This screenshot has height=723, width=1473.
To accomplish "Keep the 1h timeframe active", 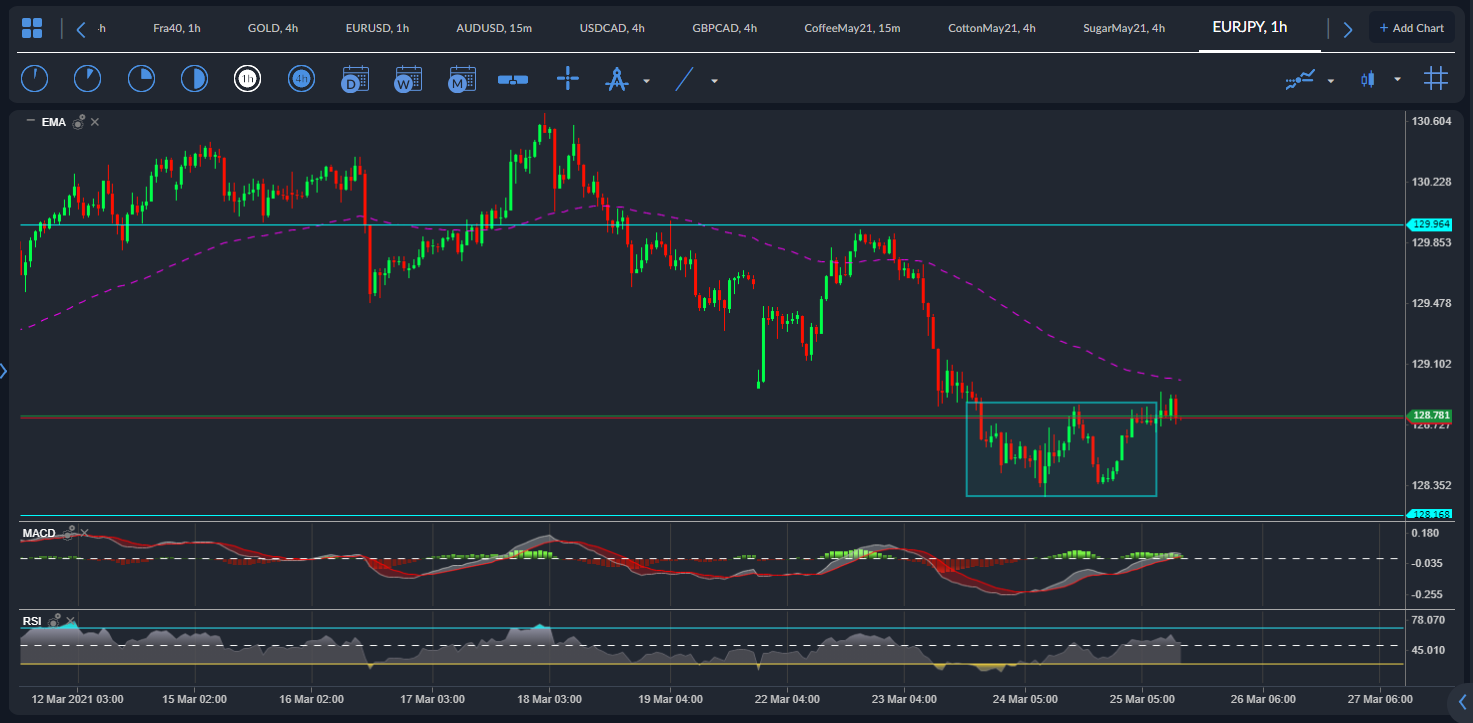I will [x=248, y=78].
